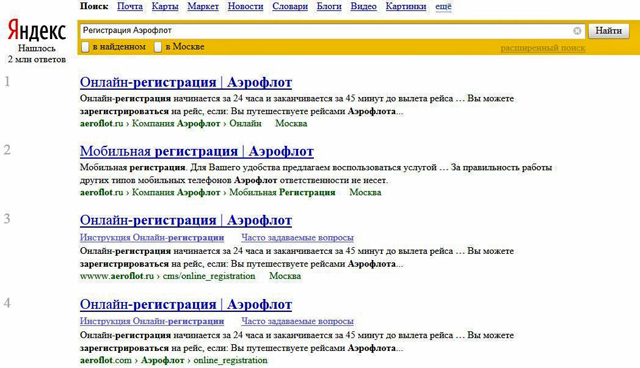The height and width of the screenshot is (368, 640).
Task: Go to Карты service
Action: tap(165, 7)
